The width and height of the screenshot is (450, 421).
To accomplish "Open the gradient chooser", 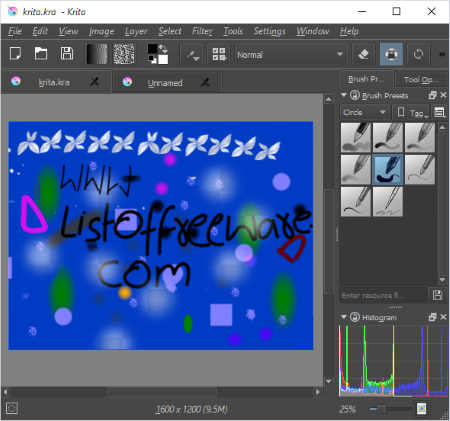I will tap(97, 54).
